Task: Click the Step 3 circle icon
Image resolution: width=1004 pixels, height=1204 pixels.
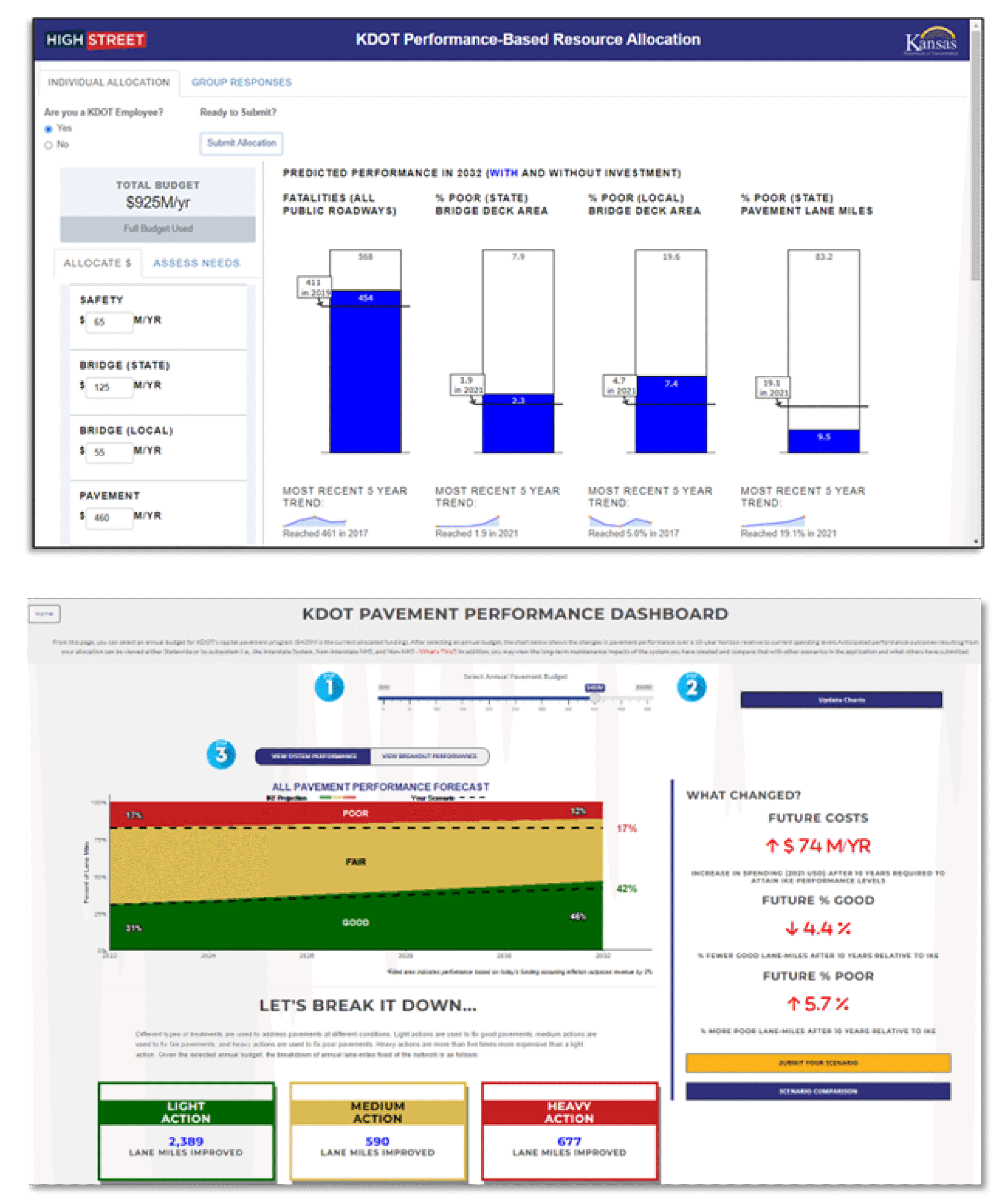Action: click(x=221, y=754)
